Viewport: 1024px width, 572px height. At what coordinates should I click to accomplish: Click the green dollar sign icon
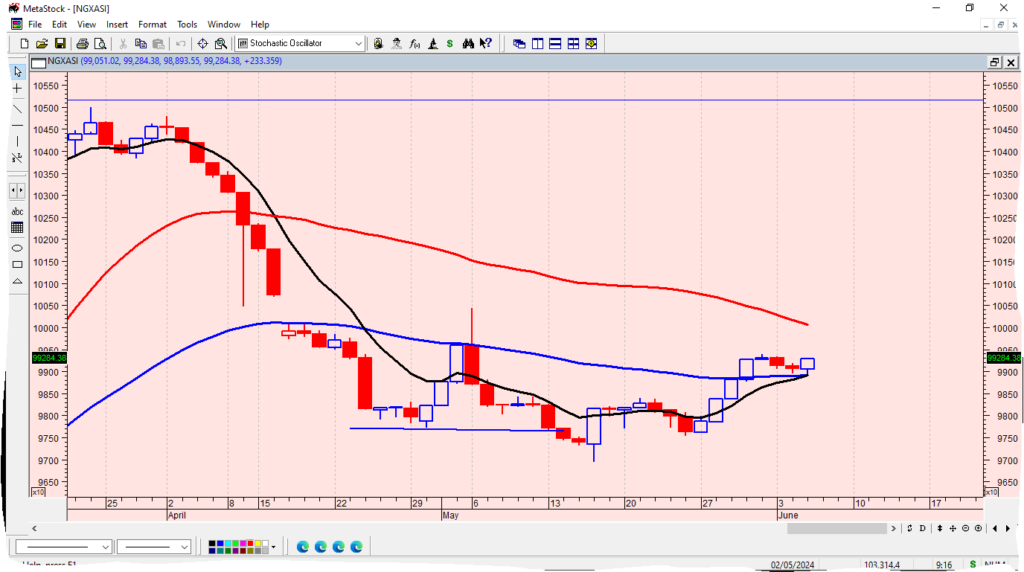point(449,44)
